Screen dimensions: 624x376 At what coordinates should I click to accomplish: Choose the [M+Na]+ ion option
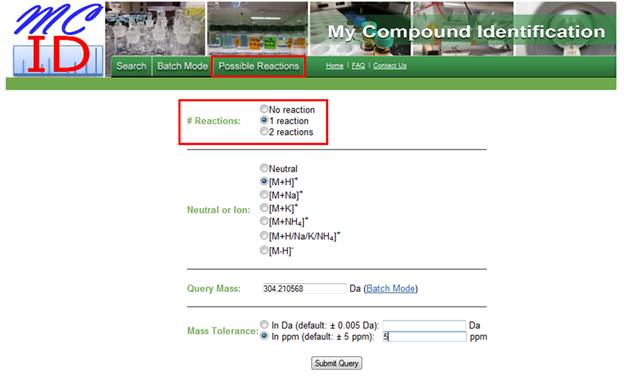264,194
